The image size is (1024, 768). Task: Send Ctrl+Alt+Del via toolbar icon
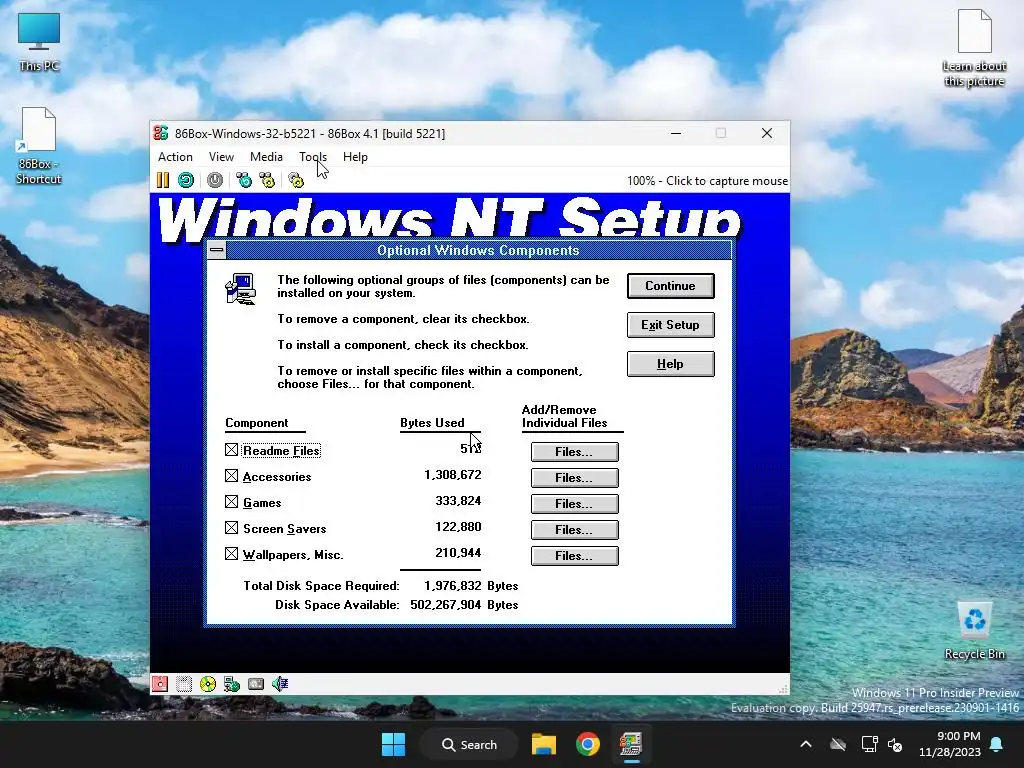[x=244, y=180]
